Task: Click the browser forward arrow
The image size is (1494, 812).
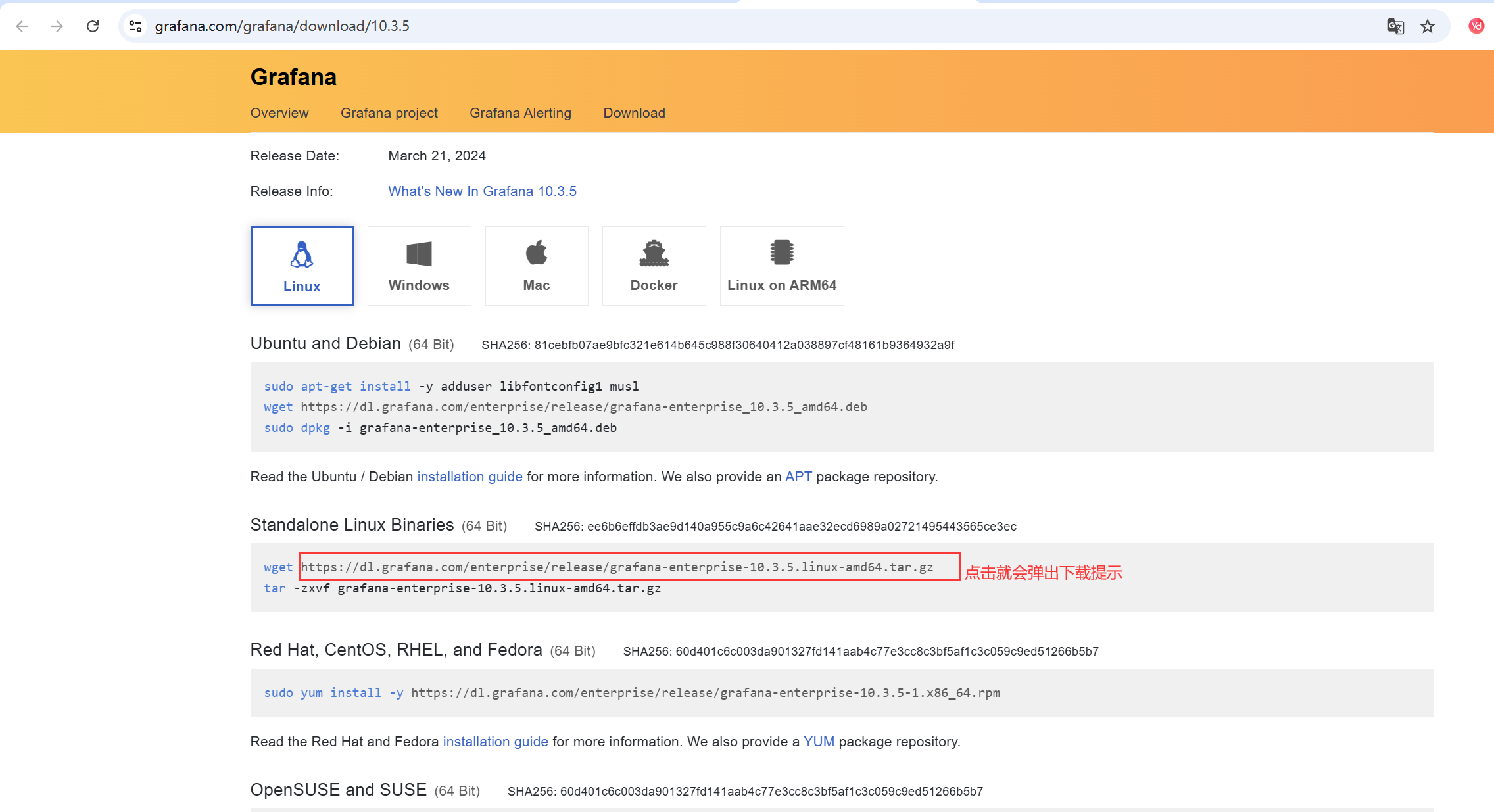Action: point(57,26)
